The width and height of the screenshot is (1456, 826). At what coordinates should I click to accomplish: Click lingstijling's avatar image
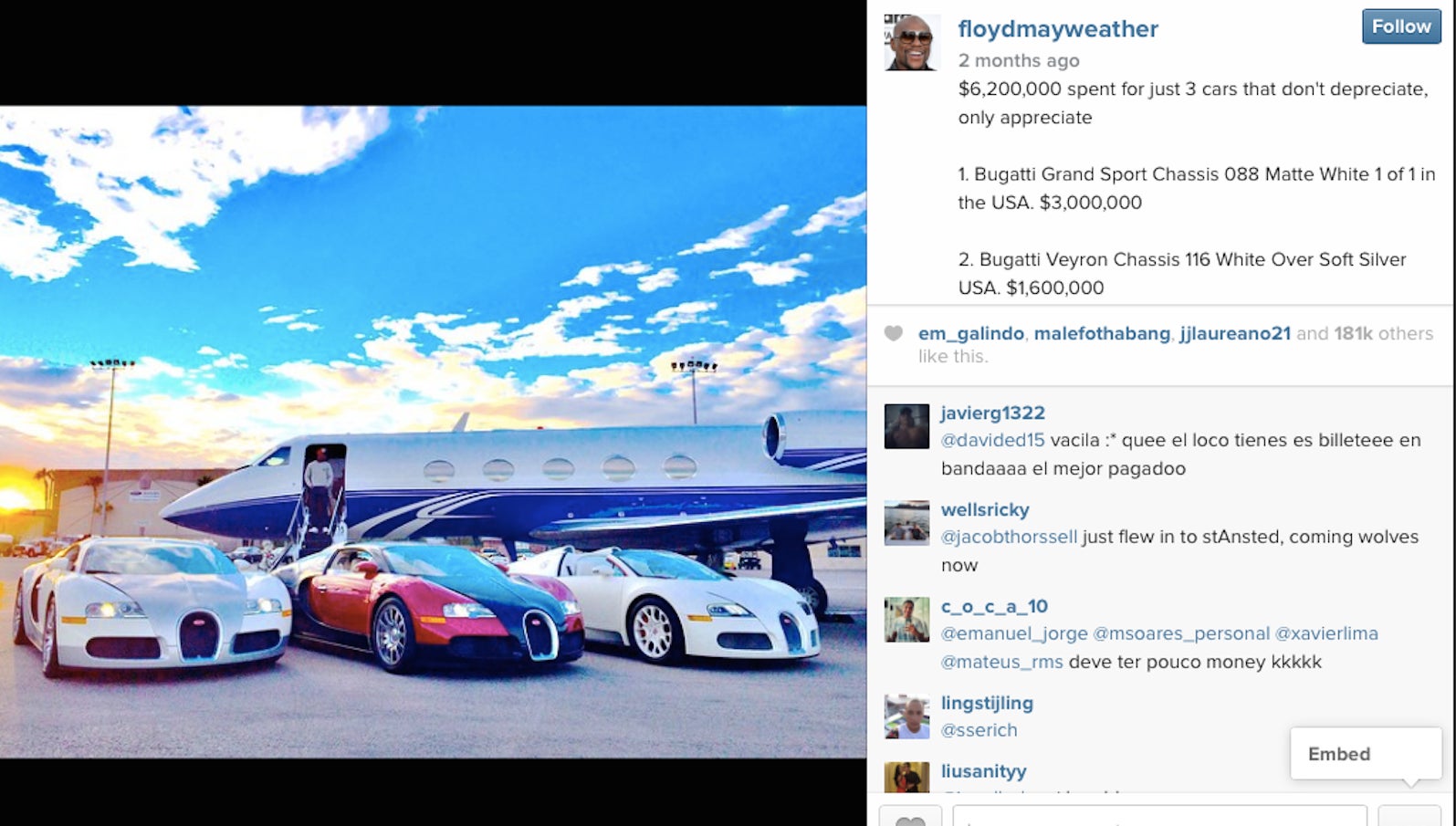(906, 716)
